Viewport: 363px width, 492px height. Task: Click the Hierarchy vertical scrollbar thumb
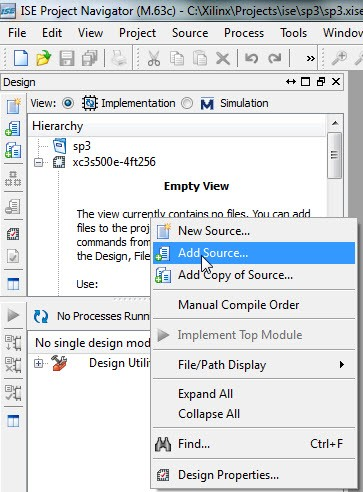(x=335, y=155)
